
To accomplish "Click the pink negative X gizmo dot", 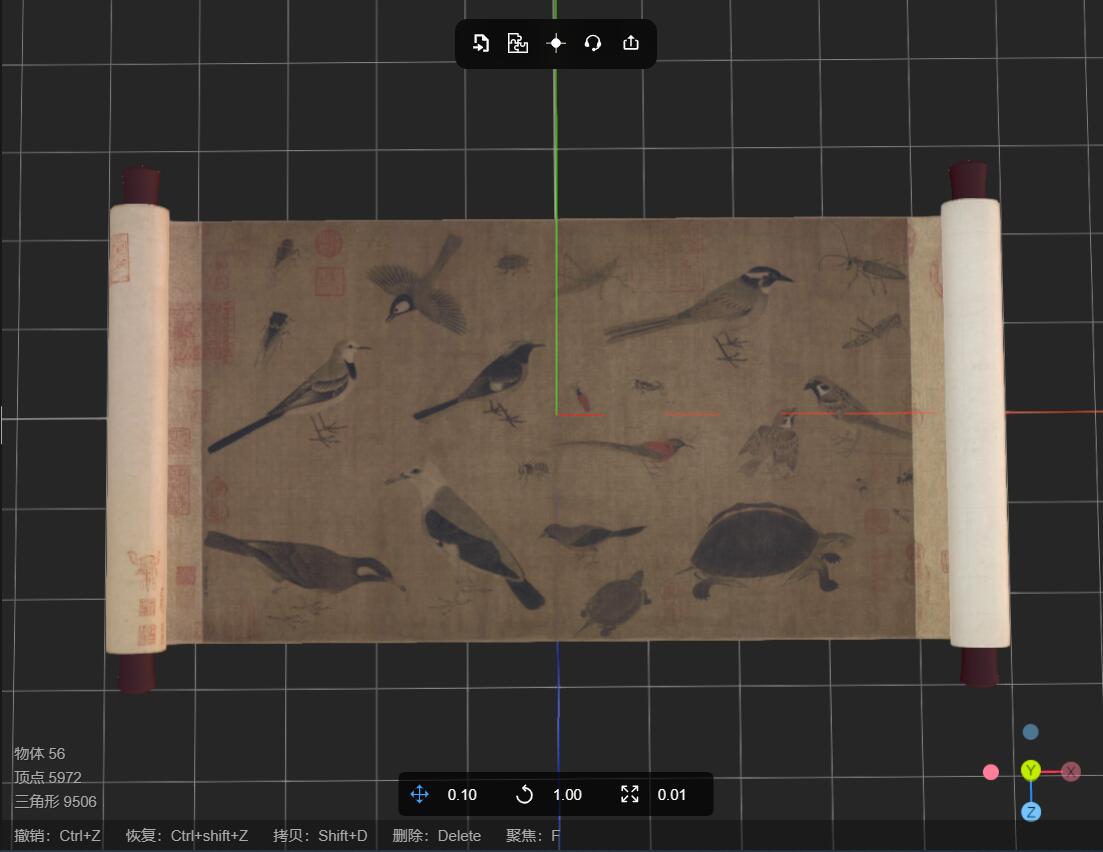I will pyautogui.click(x=990, y=772).
